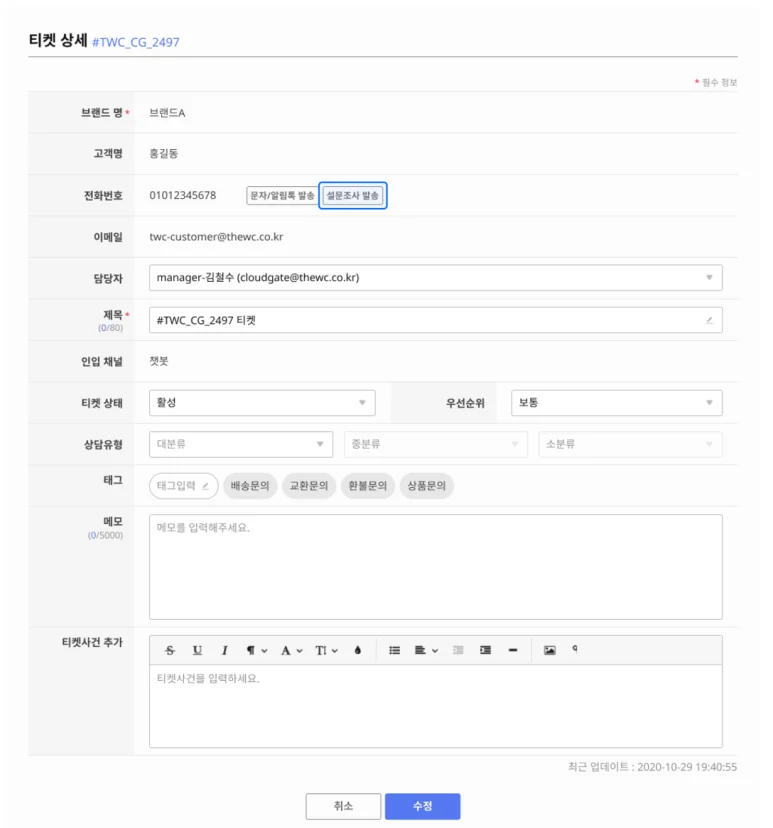Expand the 담당자 manager dropdown
Image resolution: width=773 pixels, height=828 pixels.
[435, 277]
